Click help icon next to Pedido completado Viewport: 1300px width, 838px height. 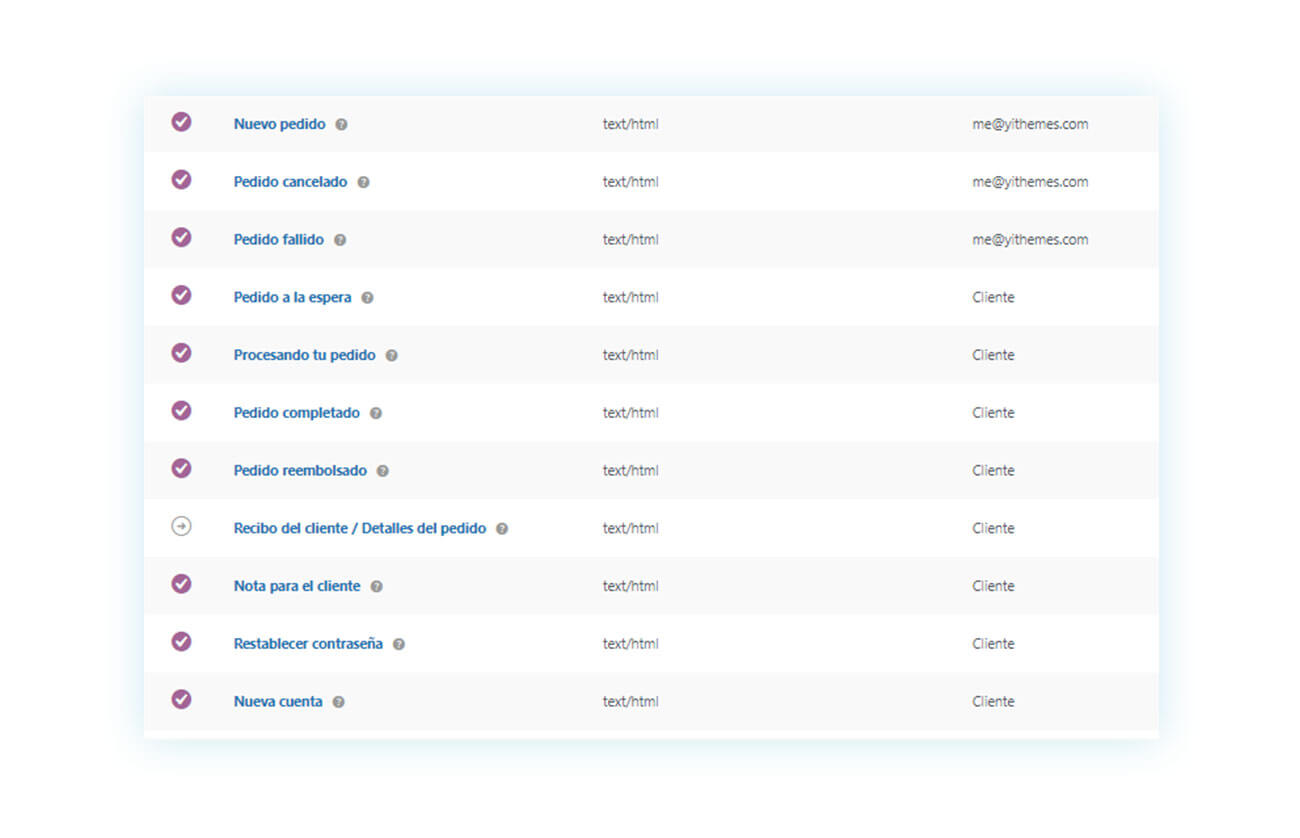point(376,413)
